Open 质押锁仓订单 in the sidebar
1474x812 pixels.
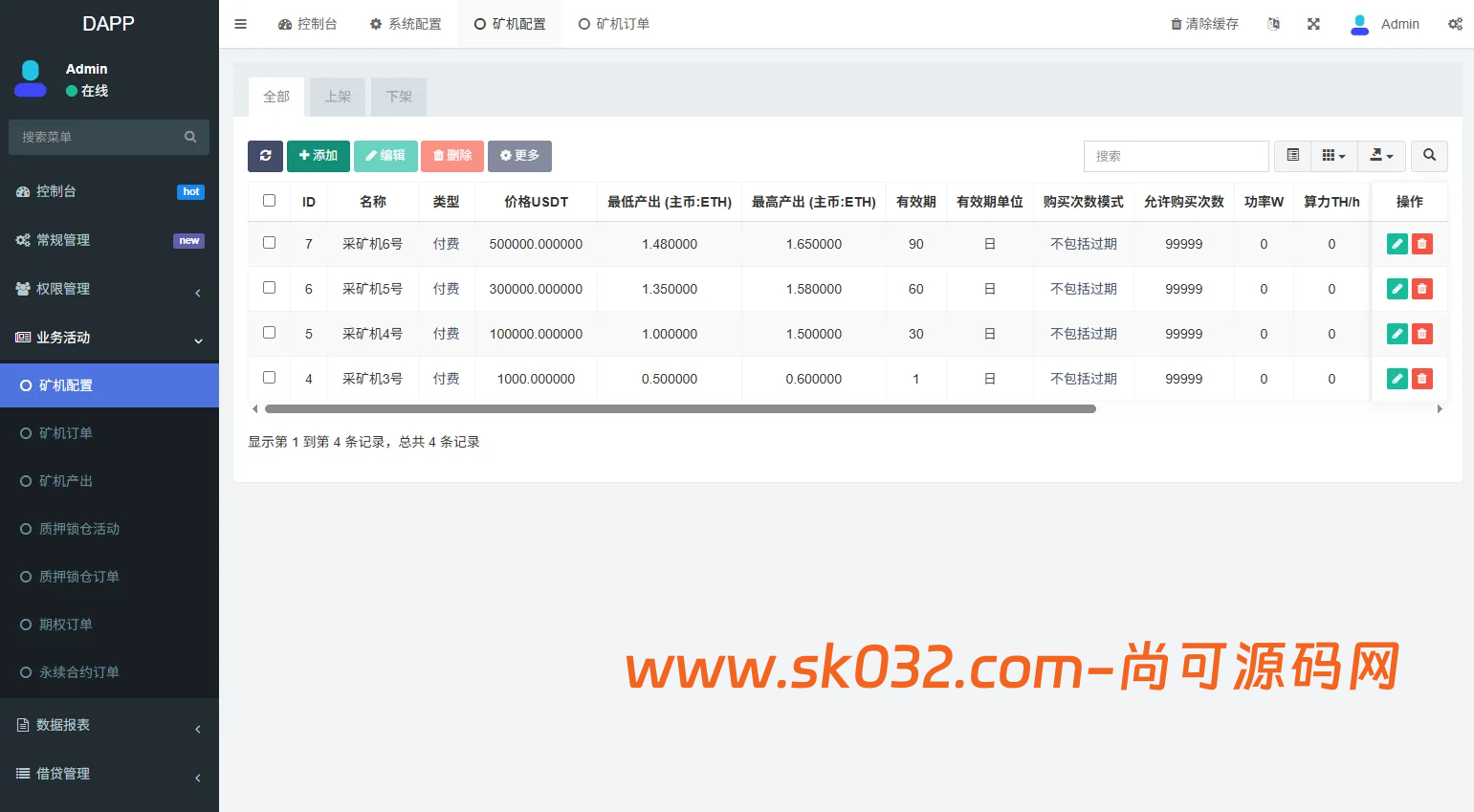(109, 577)
